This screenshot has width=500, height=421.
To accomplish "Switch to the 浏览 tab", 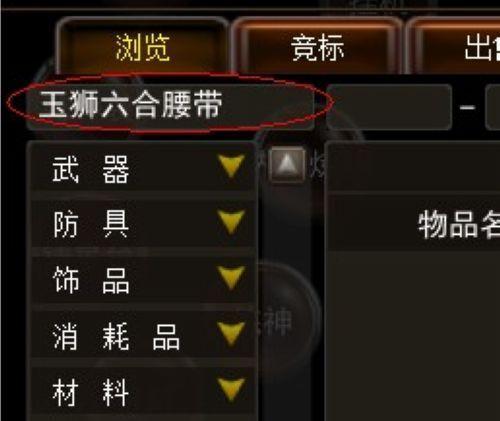I will (143, 48).
